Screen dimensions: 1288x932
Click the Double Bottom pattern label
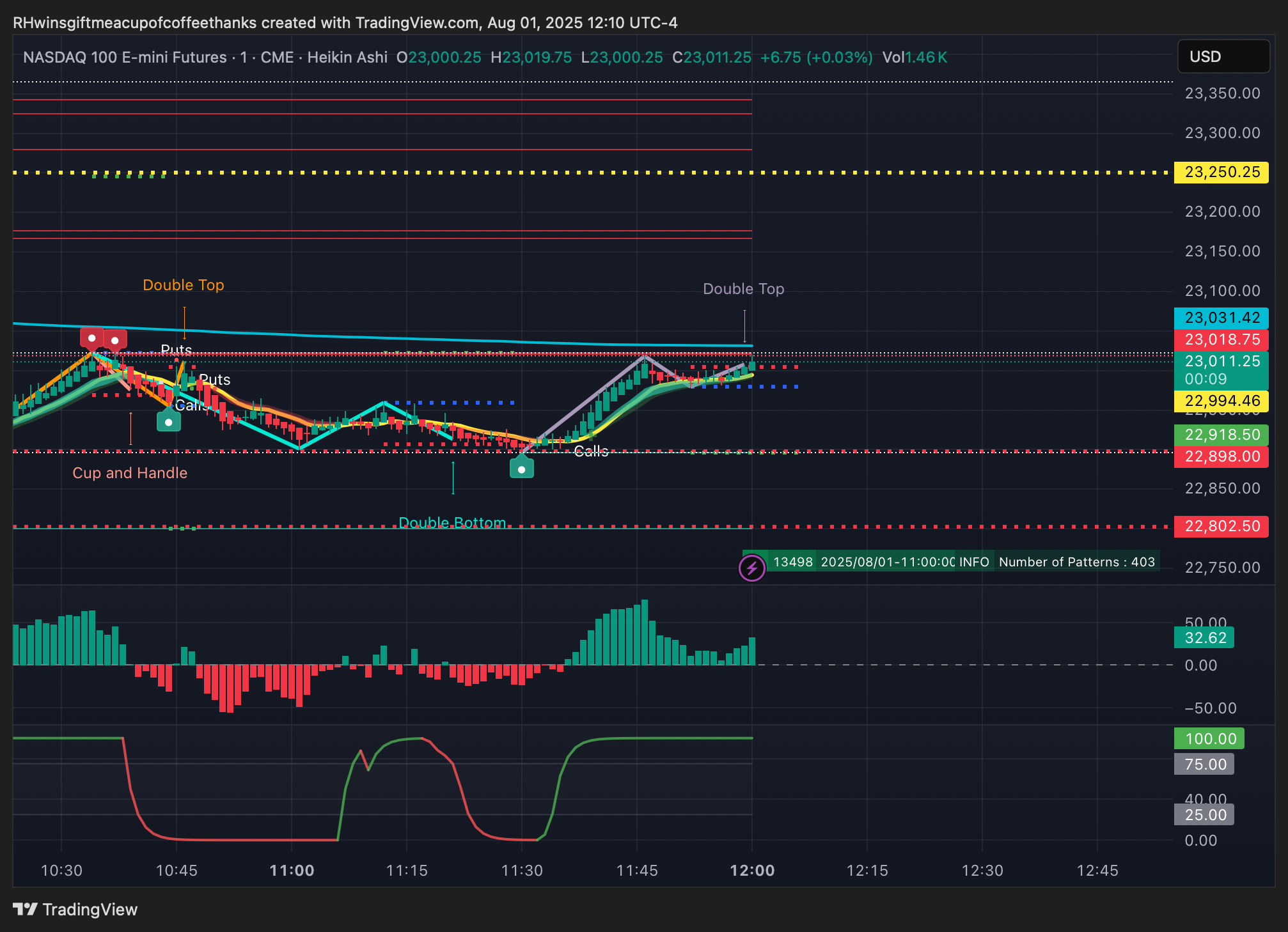point(452,523)
